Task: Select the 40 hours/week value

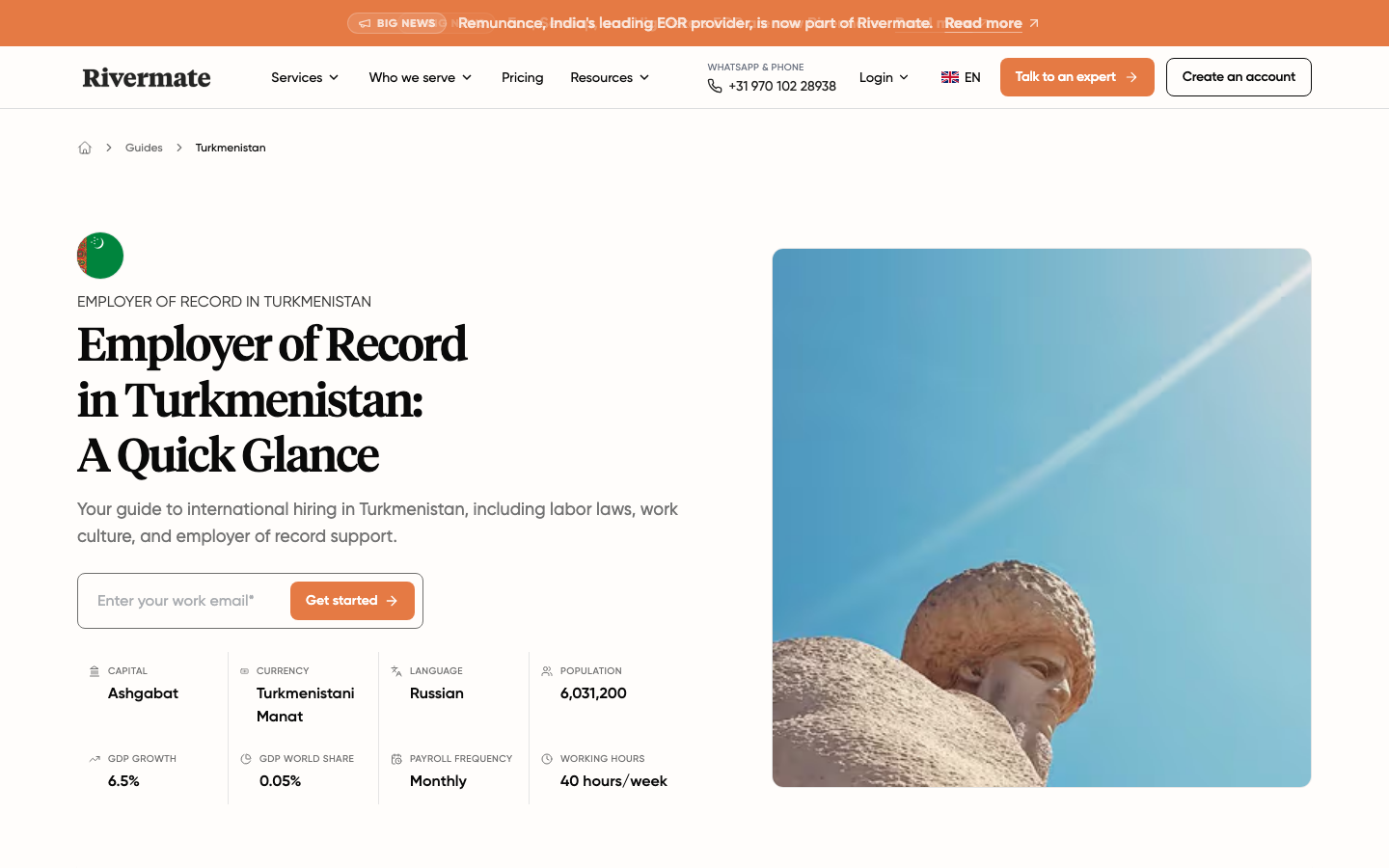Action: point(613,781)
